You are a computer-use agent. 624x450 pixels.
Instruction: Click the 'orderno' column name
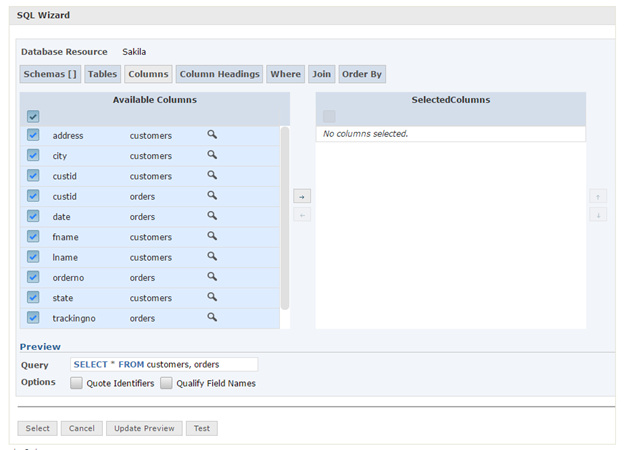point(68,278)
